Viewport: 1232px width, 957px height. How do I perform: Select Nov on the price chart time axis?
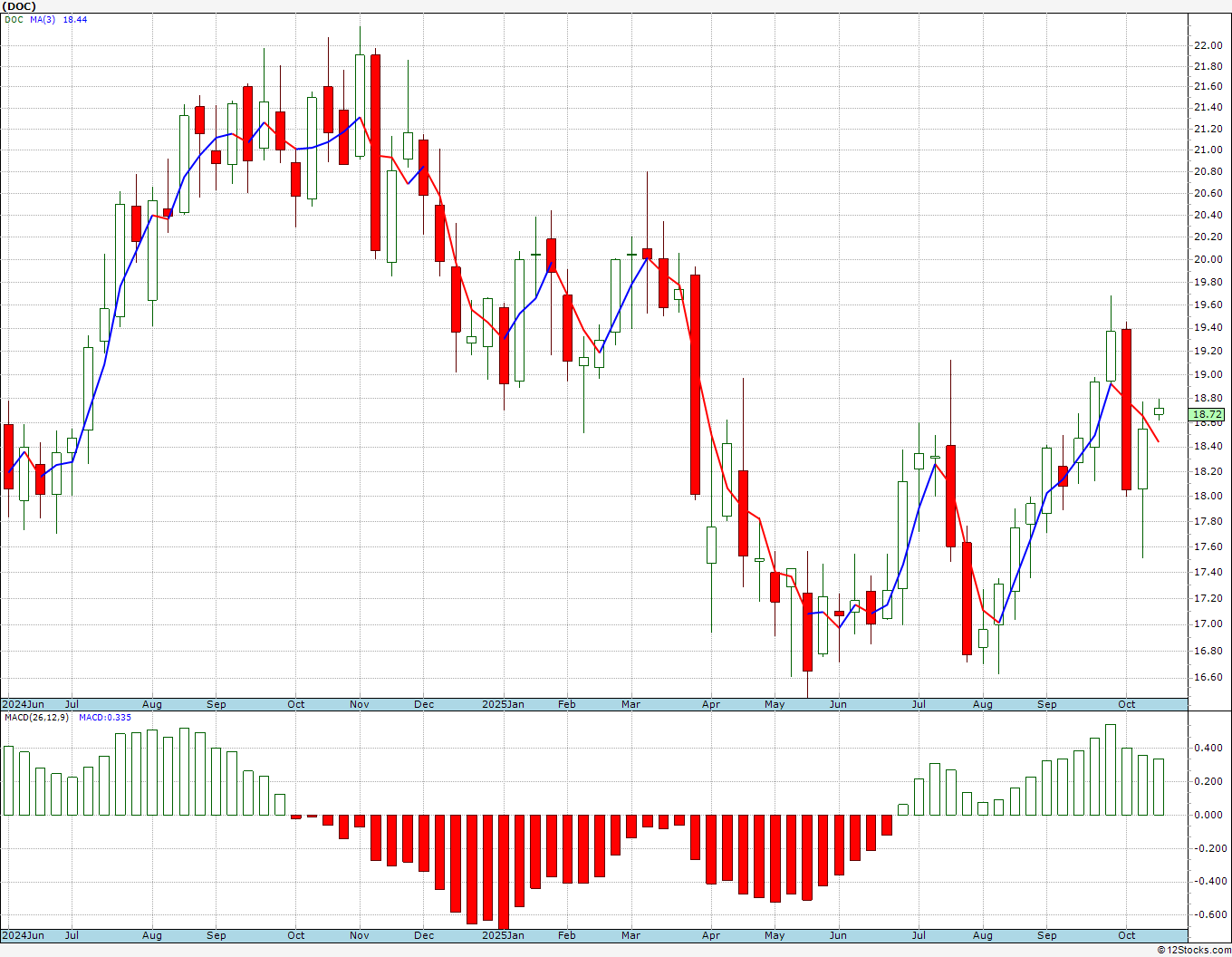point(360,704)
